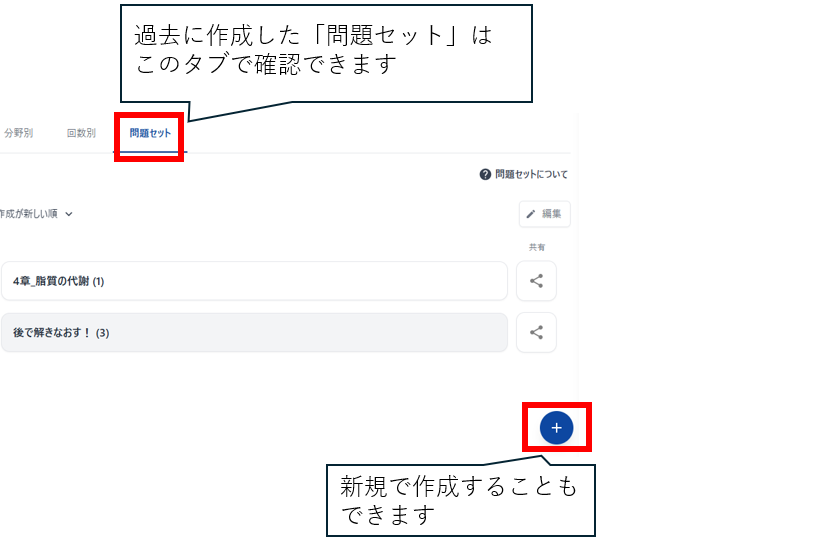Click the 編集 edit button
The image size is (840, 541).
tap(544, 214)
